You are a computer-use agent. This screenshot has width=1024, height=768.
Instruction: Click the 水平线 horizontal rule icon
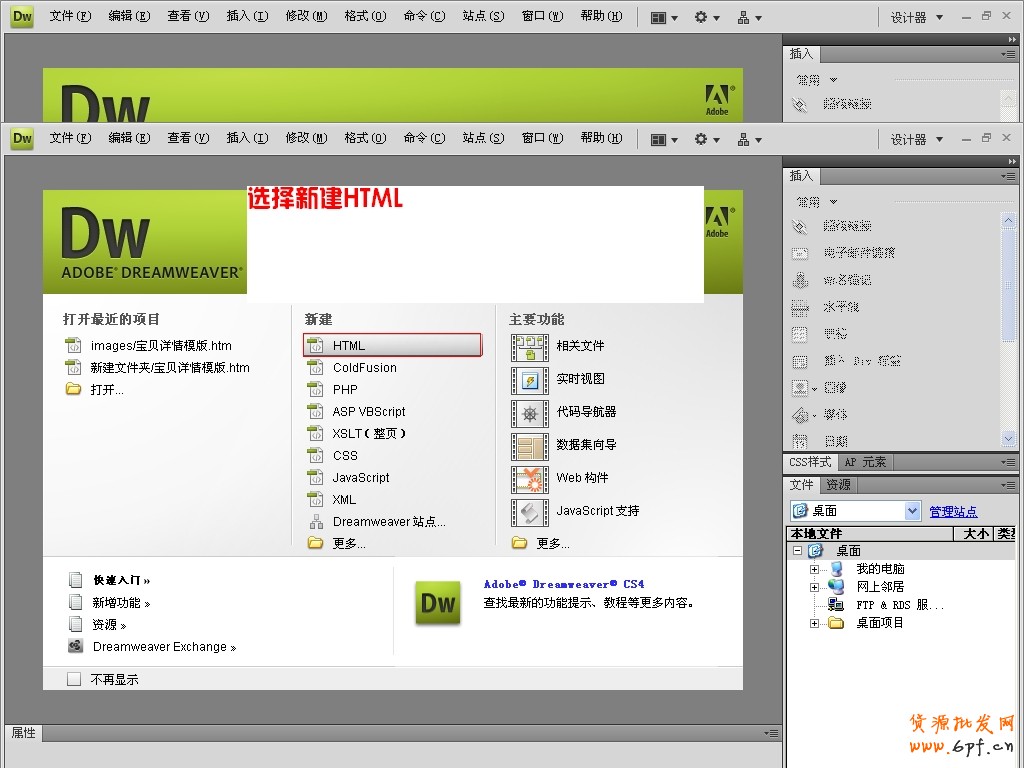[x=799, y=307]
